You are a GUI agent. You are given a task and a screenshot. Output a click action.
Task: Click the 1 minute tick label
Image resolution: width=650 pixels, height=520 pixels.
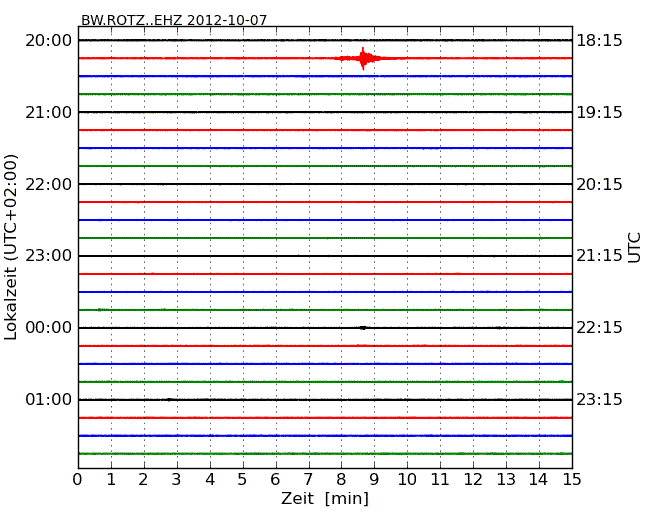click(111, 479)
